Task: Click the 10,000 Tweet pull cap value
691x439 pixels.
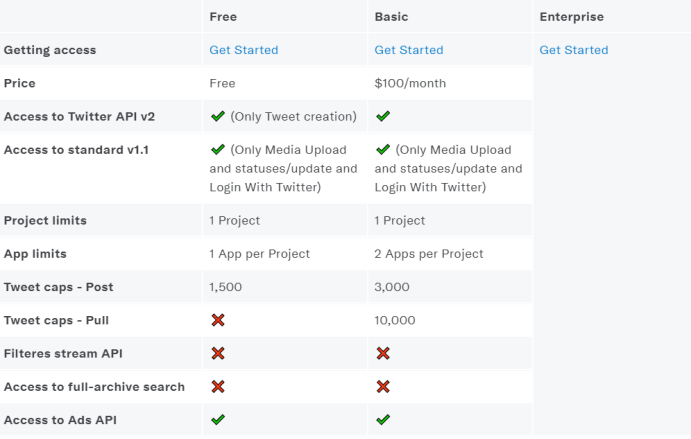Action: click(394, 320)
